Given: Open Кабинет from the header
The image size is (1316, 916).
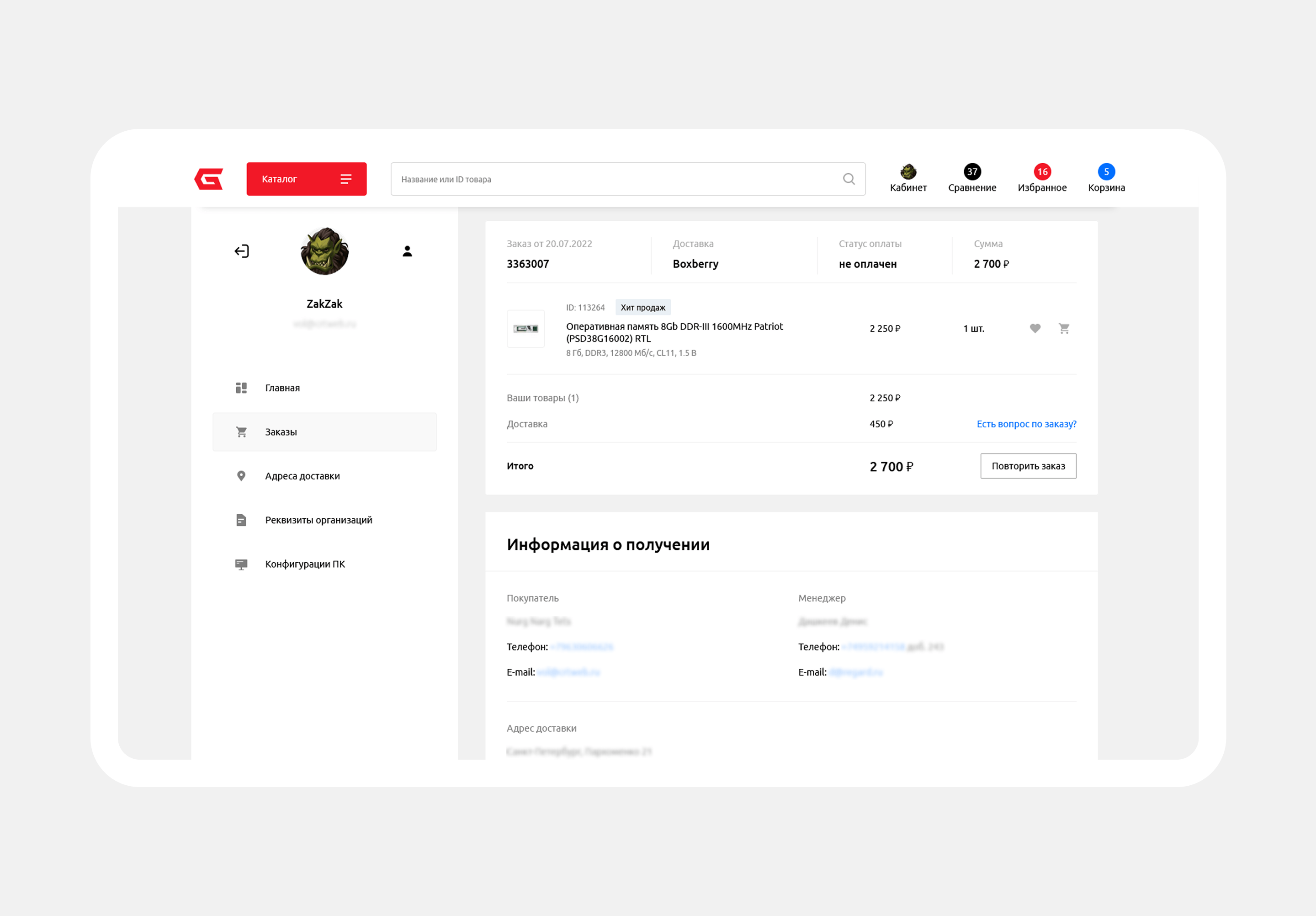Looking at the screenshot, I should point(908,178).
